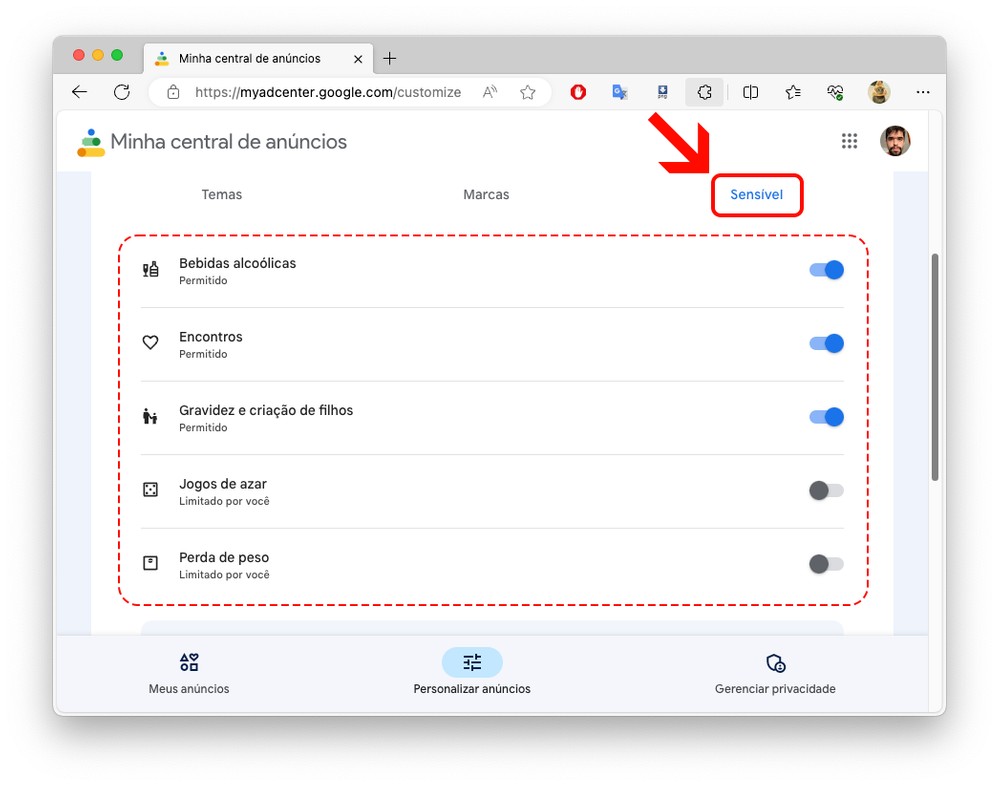1000x787 pixels.
Task: Click the heart icon beside Encontros
Action: 151,343
